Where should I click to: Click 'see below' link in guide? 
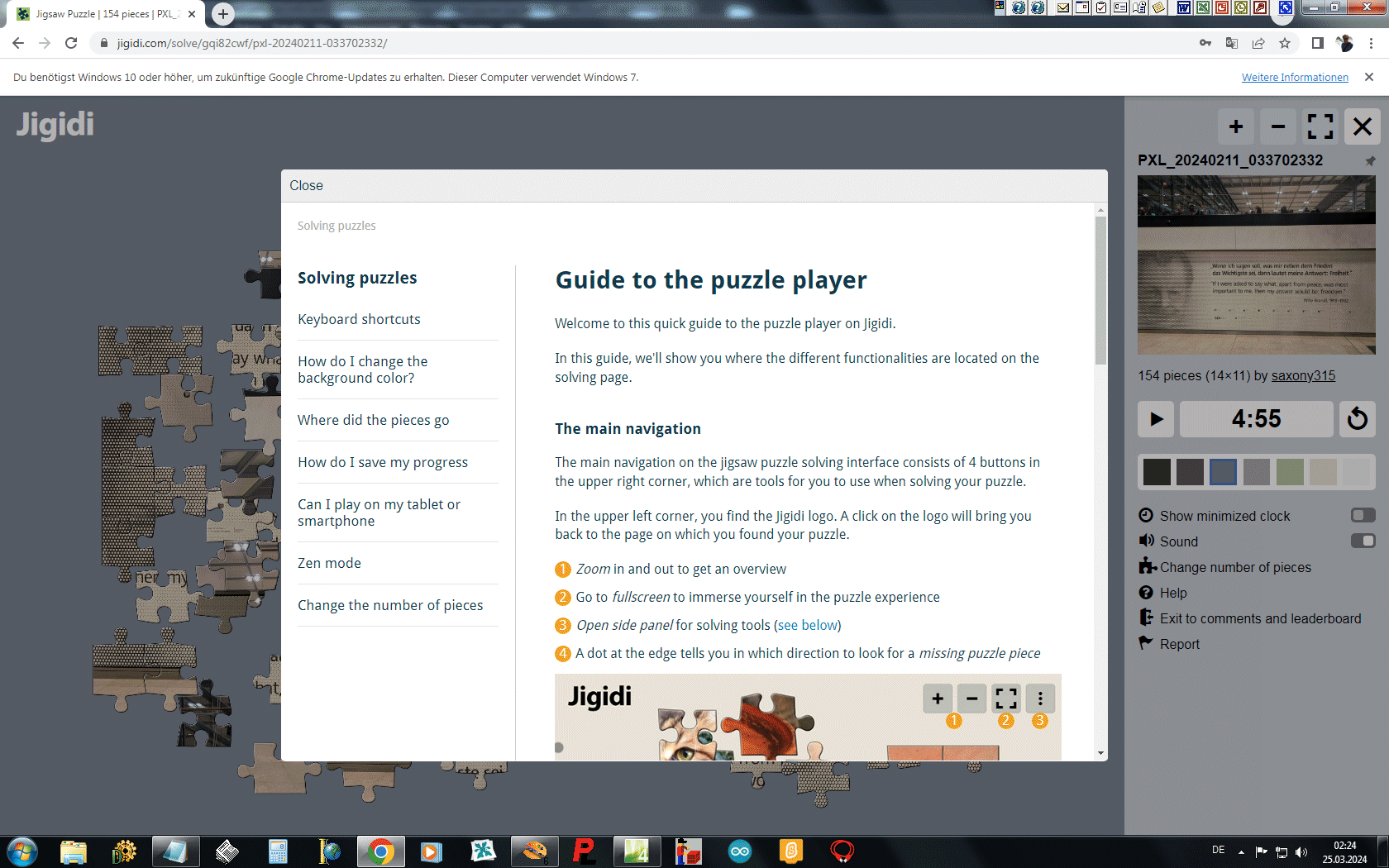[808, 625]
